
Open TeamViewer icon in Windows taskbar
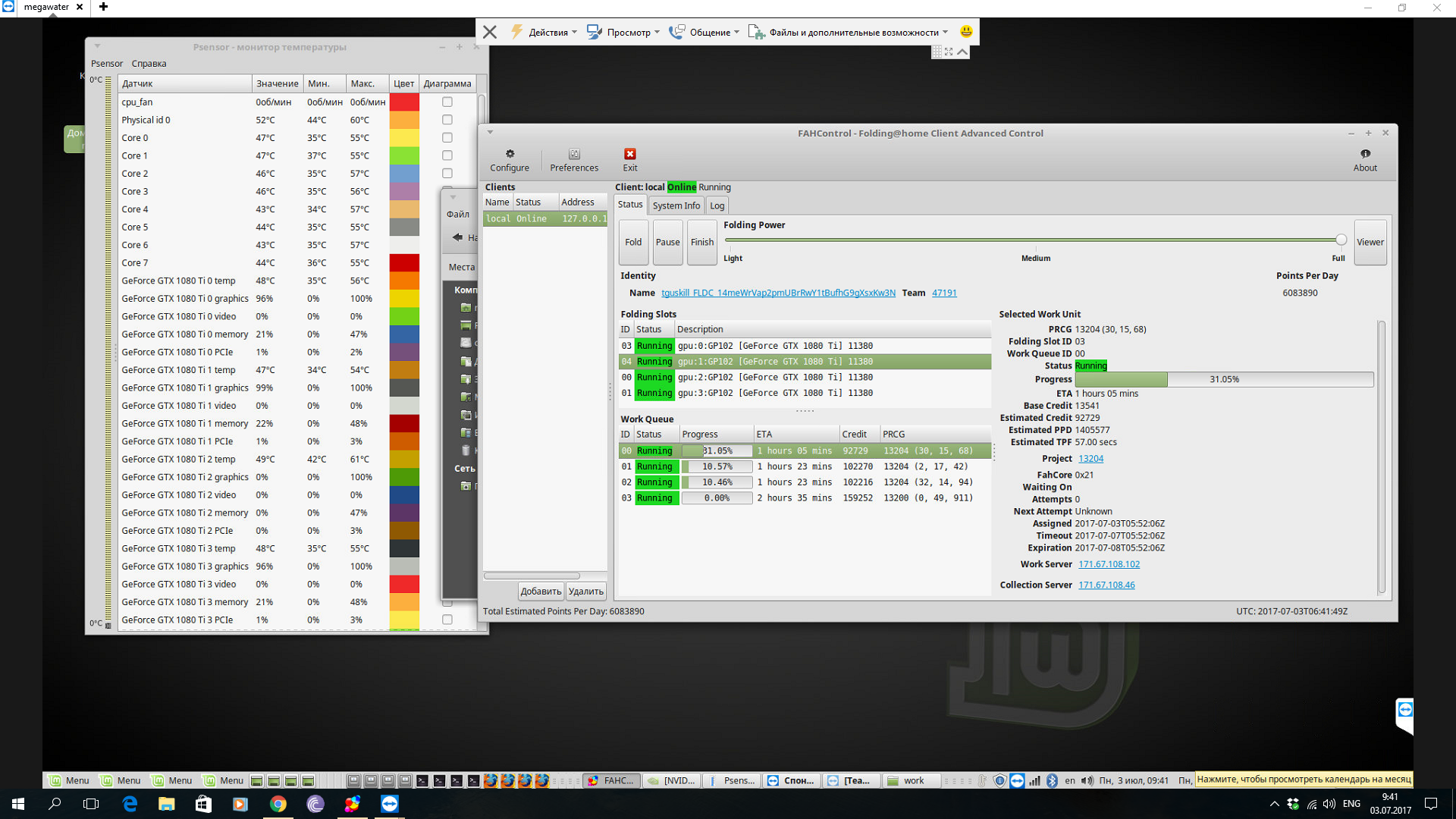(390, 804)
